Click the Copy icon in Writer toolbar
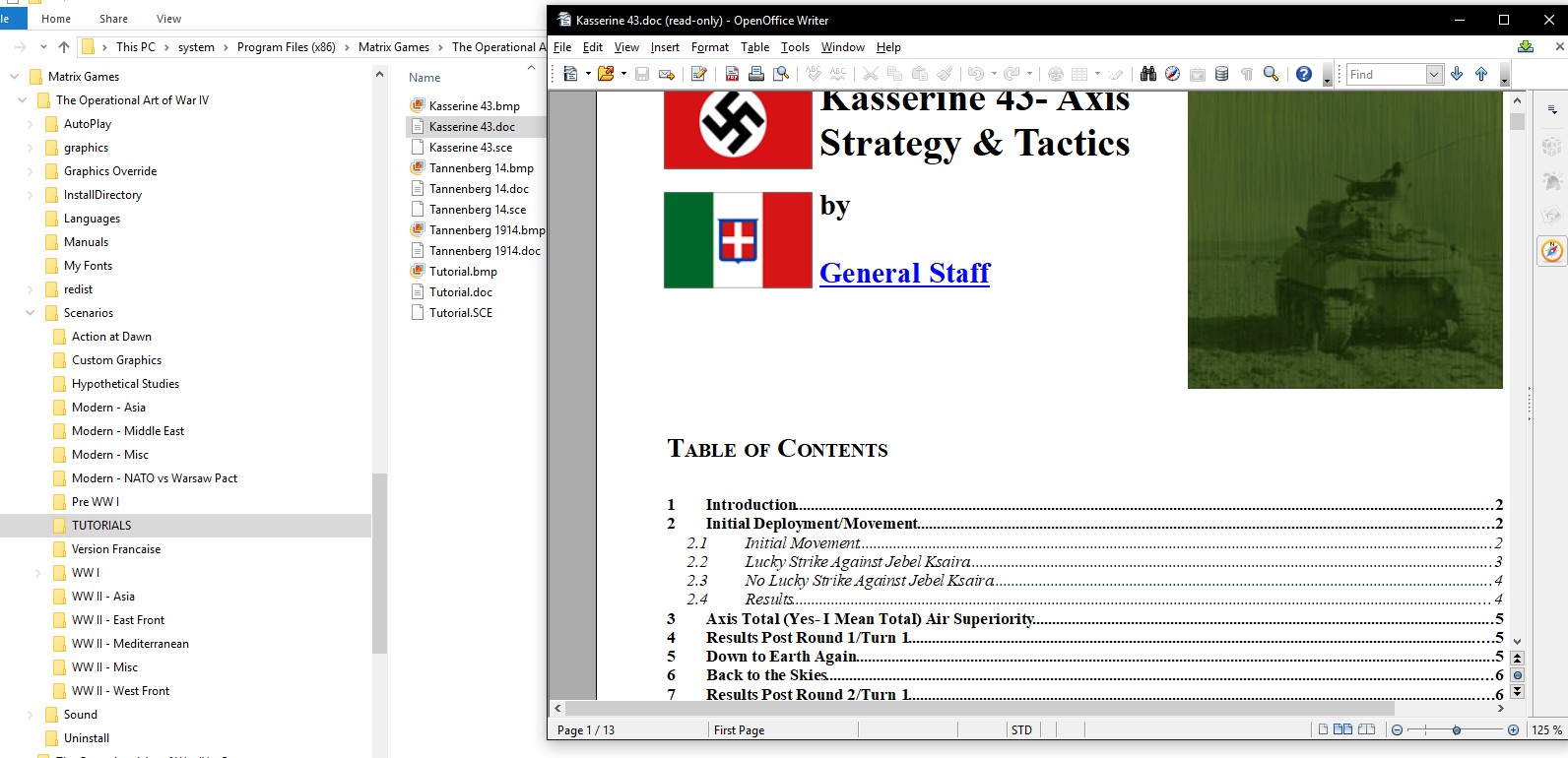The width and height of the screenshot is (1568, 758). click(x=895, y=74)
